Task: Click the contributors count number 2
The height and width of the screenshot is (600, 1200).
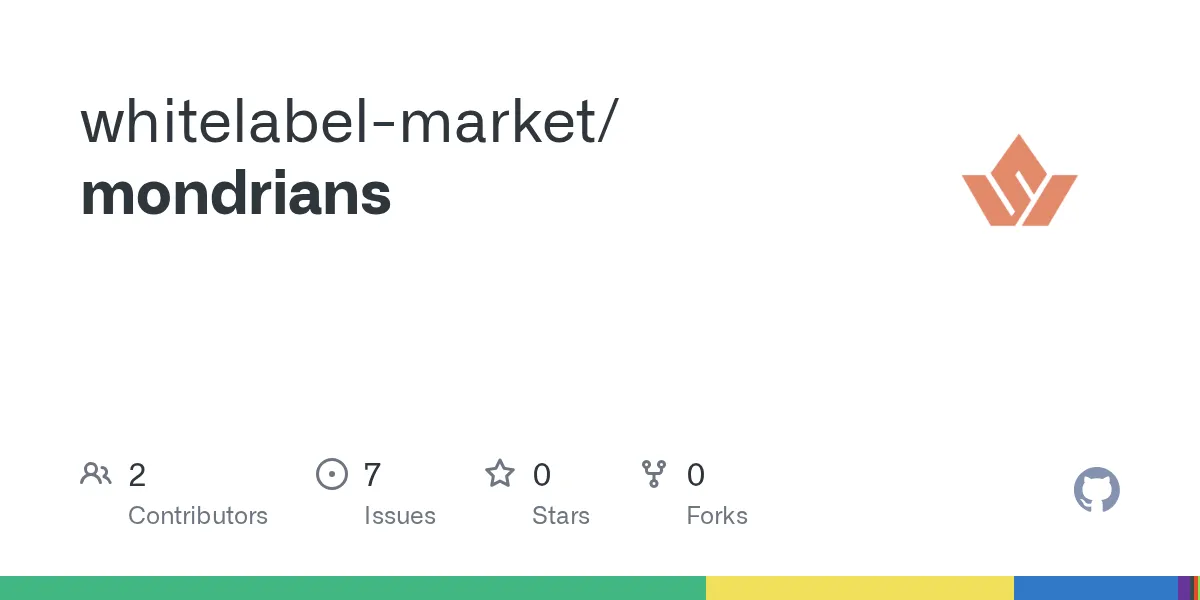Action: 137,475
